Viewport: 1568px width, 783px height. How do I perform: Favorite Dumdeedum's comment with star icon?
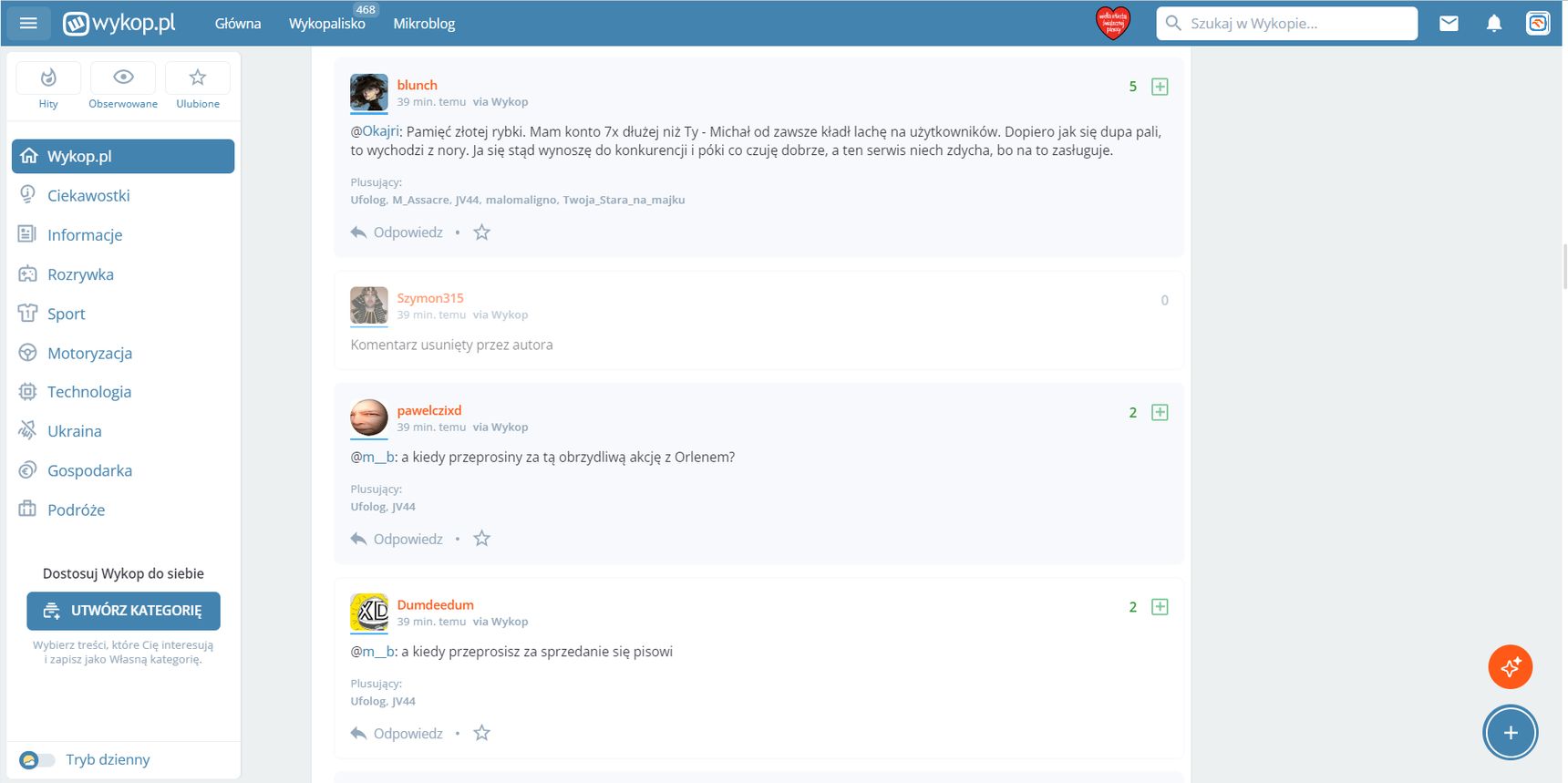[x=481, y=733]
